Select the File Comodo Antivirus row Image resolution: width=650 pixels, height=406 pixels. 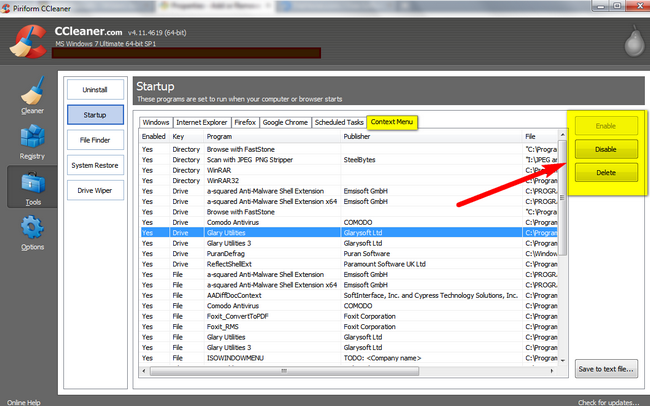(x=349, y=306)
